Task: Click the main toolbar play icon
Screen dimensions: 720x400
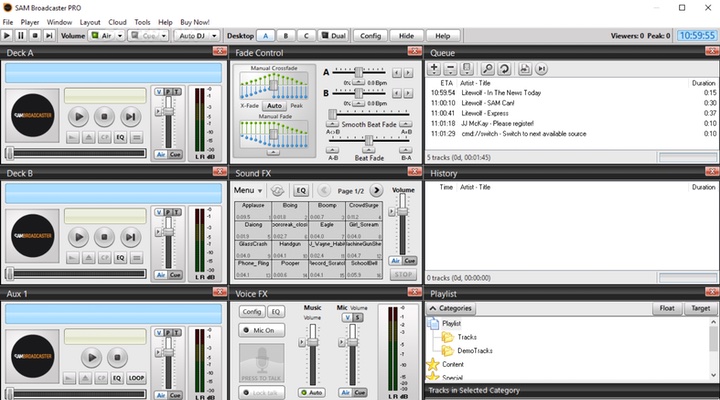Action: [x=7, y=35]
